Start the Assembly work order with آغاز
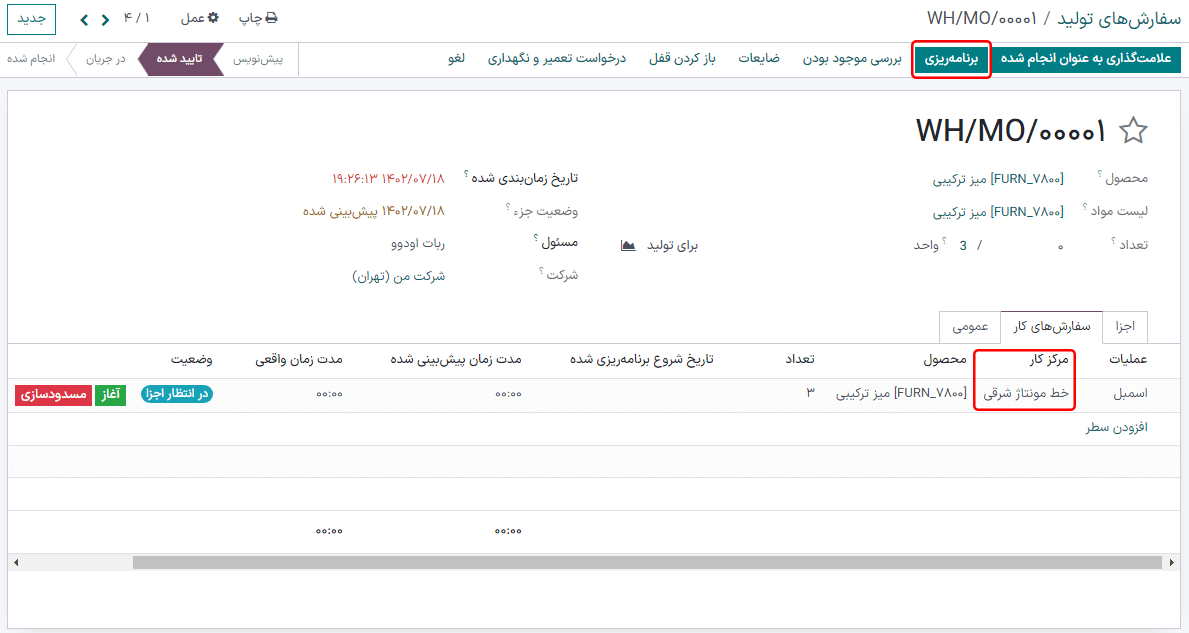This screenshot has height=633, width=1189. (109, 396)
